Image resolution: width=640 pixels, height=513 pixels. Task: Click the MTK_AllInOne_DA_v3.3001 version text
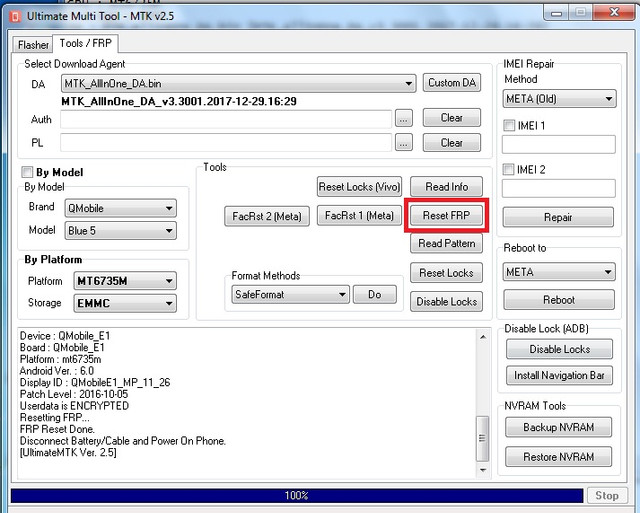tap(179, 102)
